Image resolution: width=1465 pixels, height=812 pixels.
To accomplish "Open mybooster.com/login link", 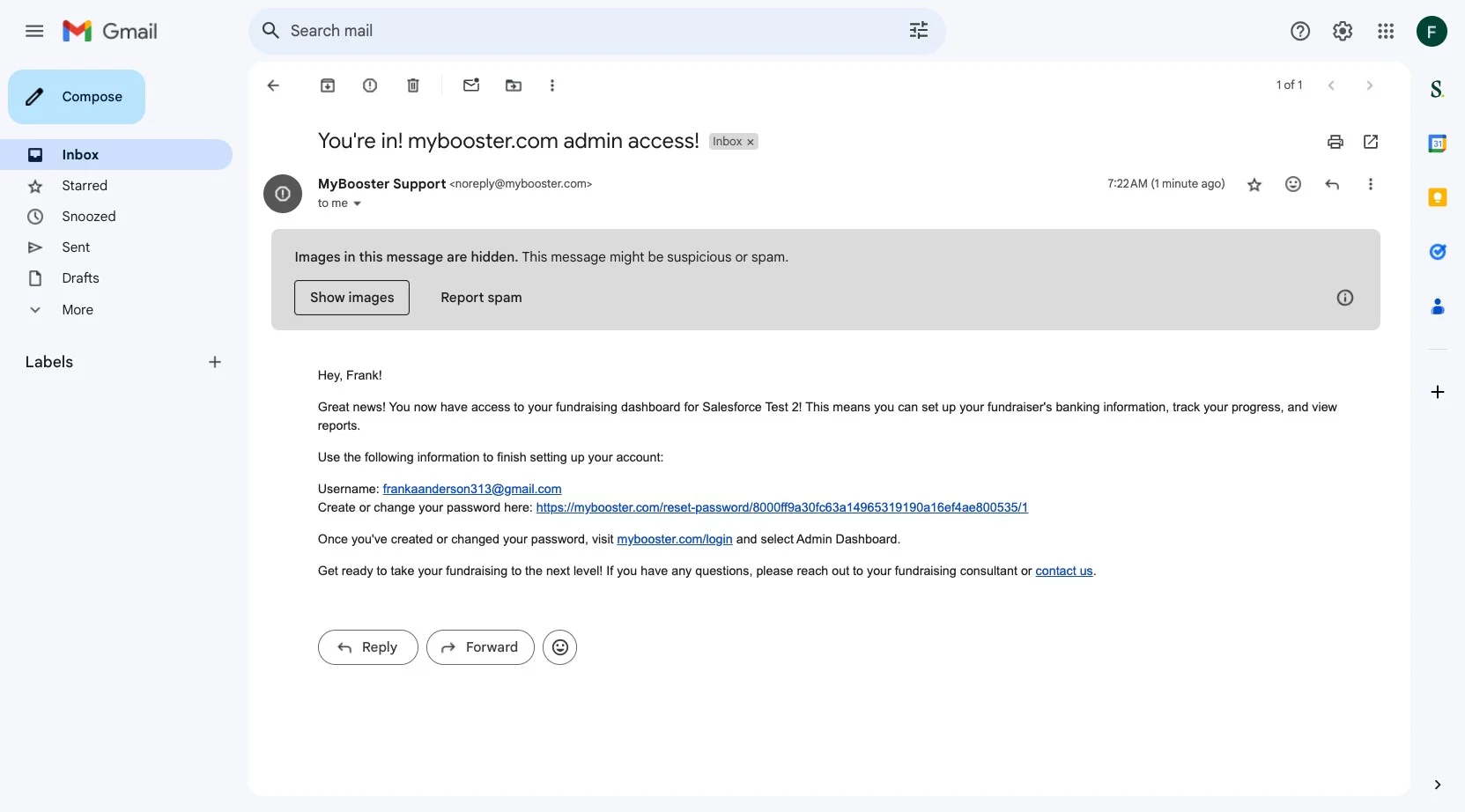I will [675, 539].
